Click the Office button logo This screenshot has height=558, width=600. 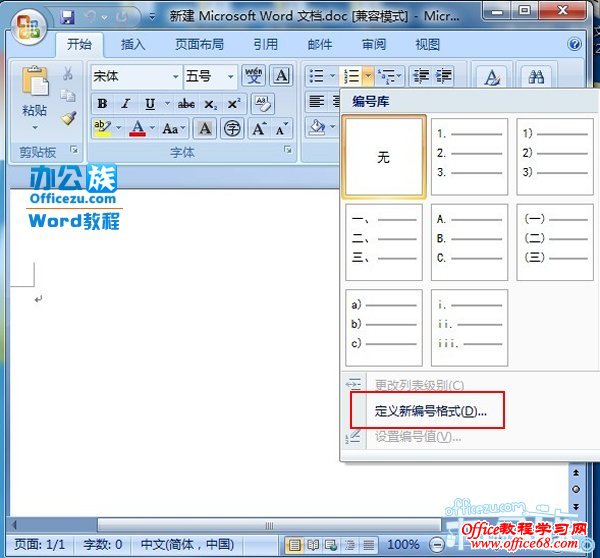[x=28, y=27]
